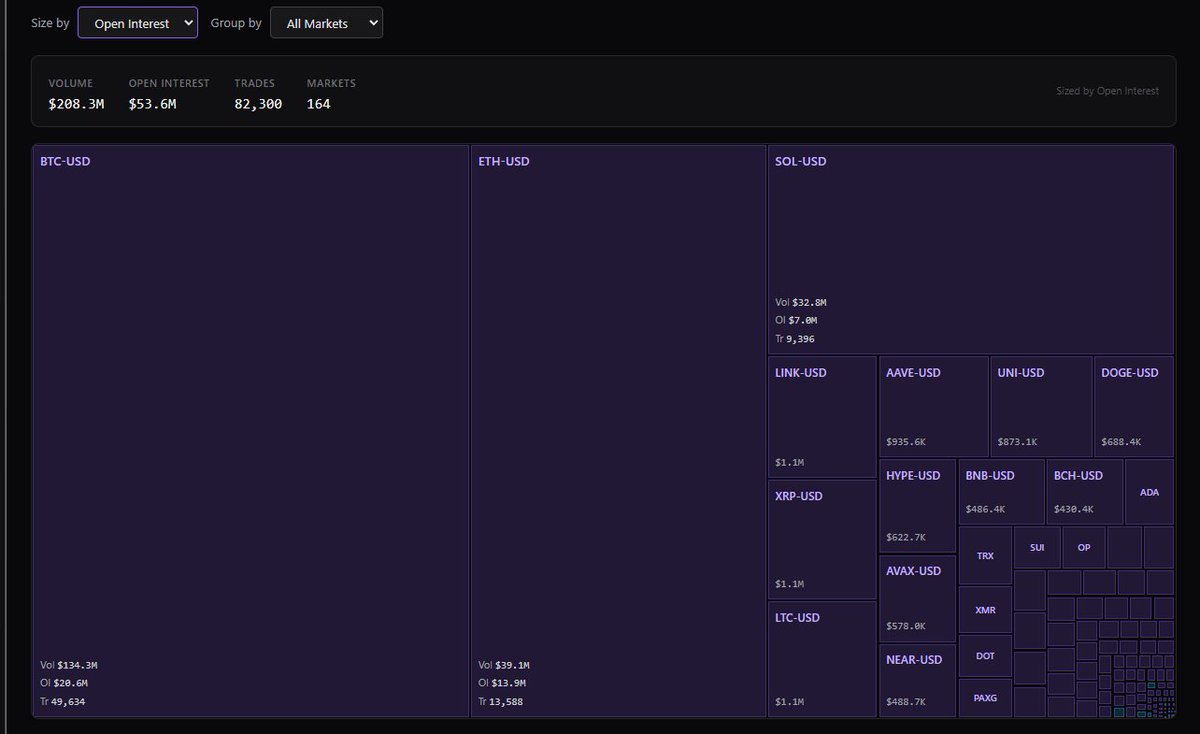The height and width of the screenshot is (734, 1200).
Task: Click the $578.0K value in AVAX-USD
Action: click(x=906, y=626)
